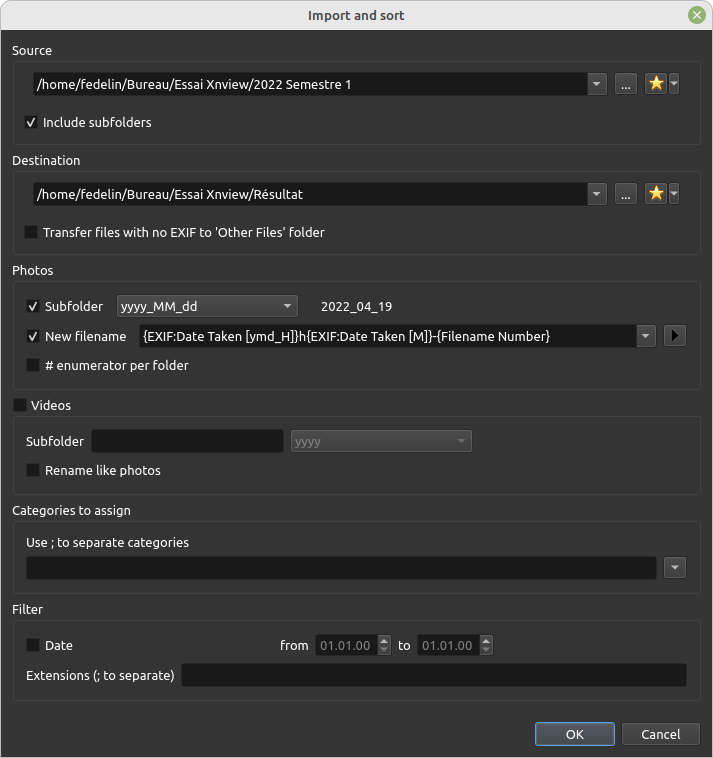713x758 pixels.
Task: Expand the Source path dropdown
Action: (597, 84)
